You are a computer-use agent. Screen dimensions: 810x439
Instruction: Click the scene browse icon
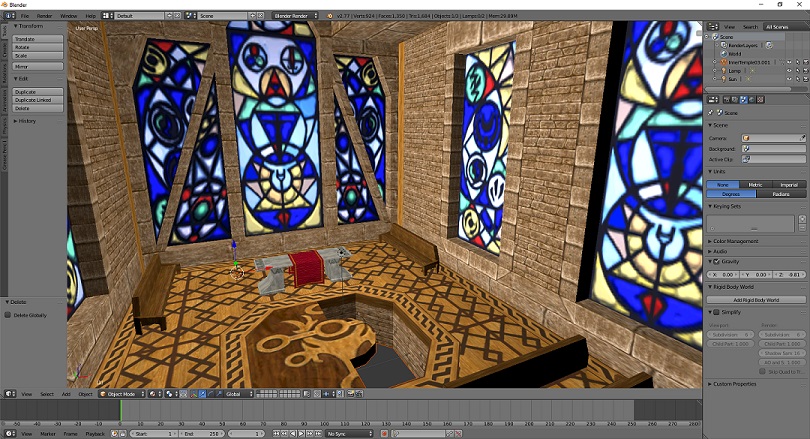(x=190, y=16)
